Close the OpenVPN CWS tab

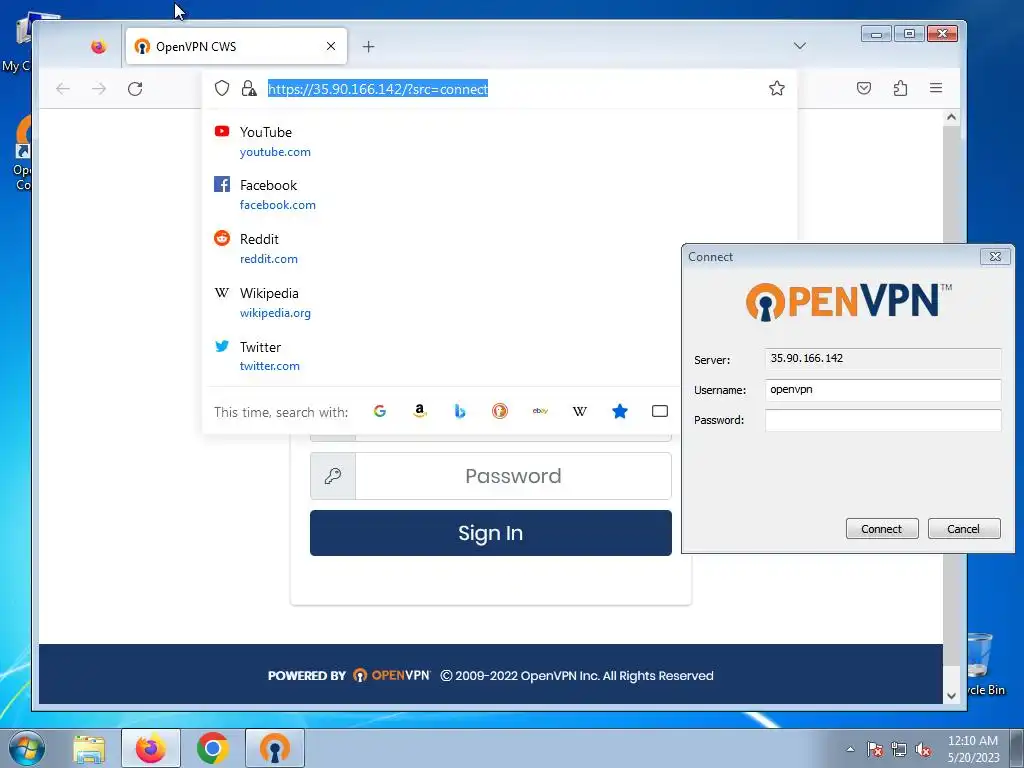pyautogui.click(x=331, y=46)
